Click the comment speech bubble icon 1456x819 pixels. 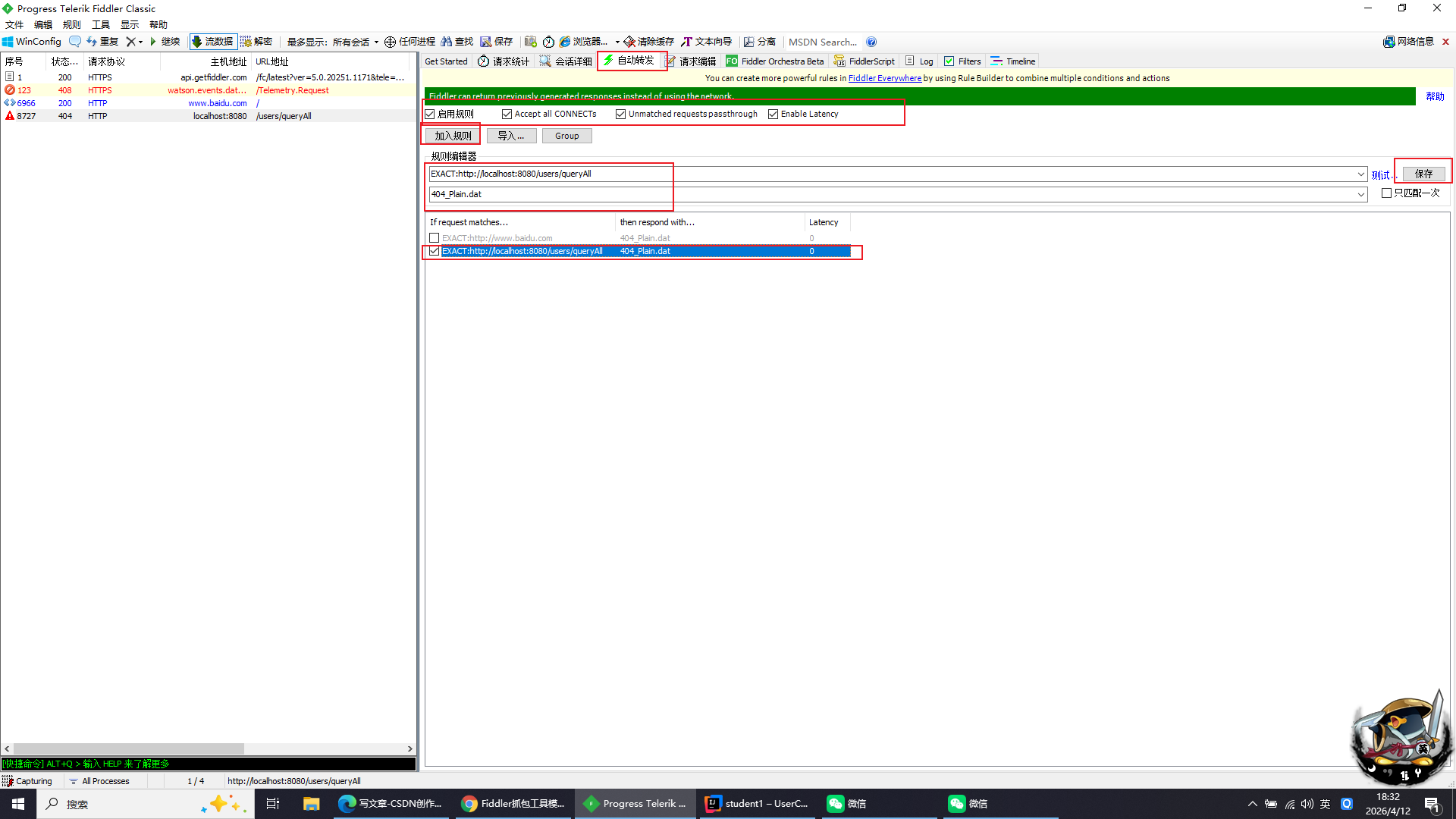74,42
